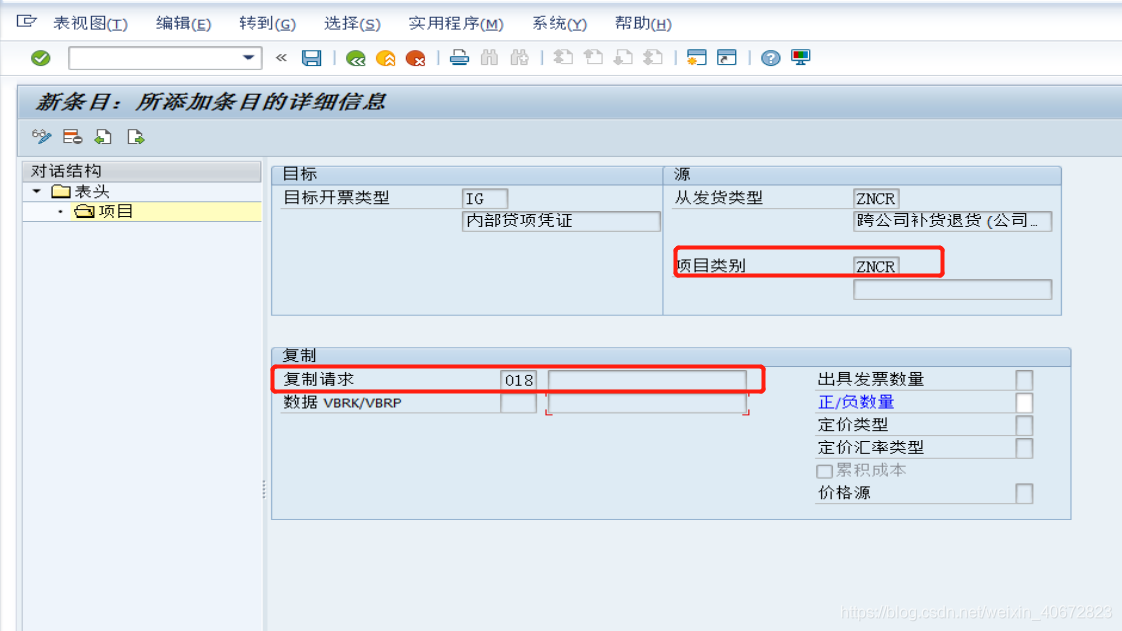Click the Generate Shortcut icon

pyautogui.click(x=727, y=58)
